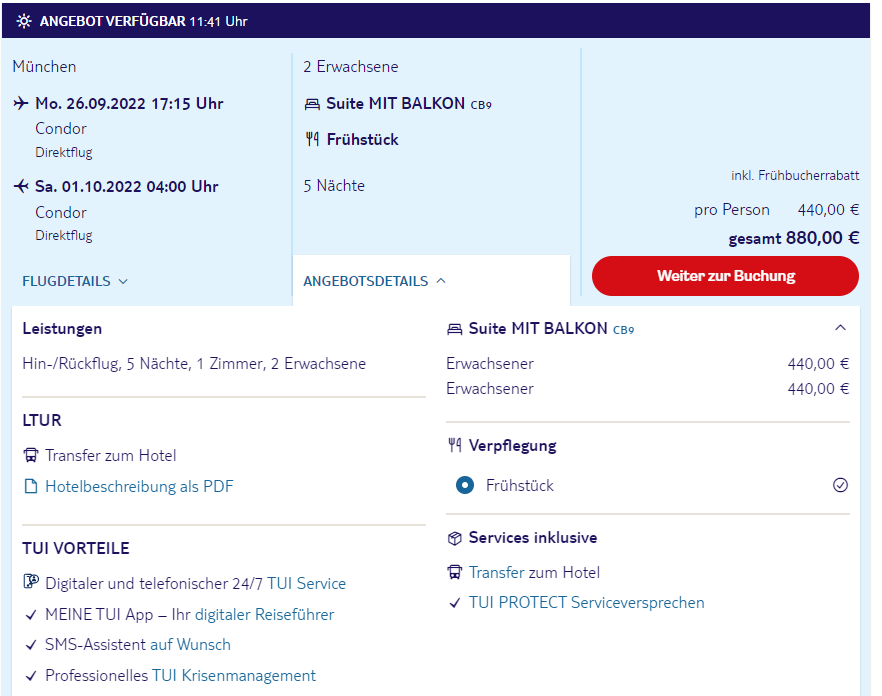Click the PDF document icon
Image resolution: width=882 pixels, height=696 pixels.
[30, 487]
